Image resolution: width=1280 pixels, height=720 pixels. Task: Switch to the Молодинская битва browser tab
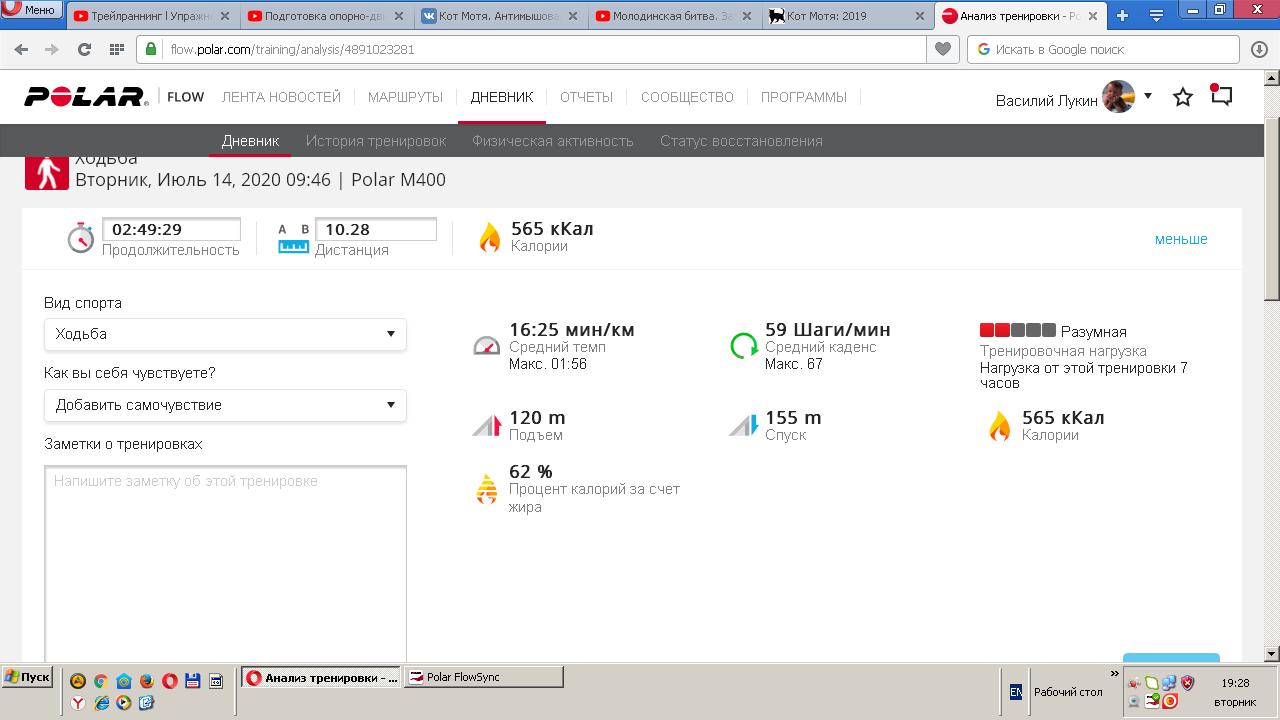click(672, 16)
